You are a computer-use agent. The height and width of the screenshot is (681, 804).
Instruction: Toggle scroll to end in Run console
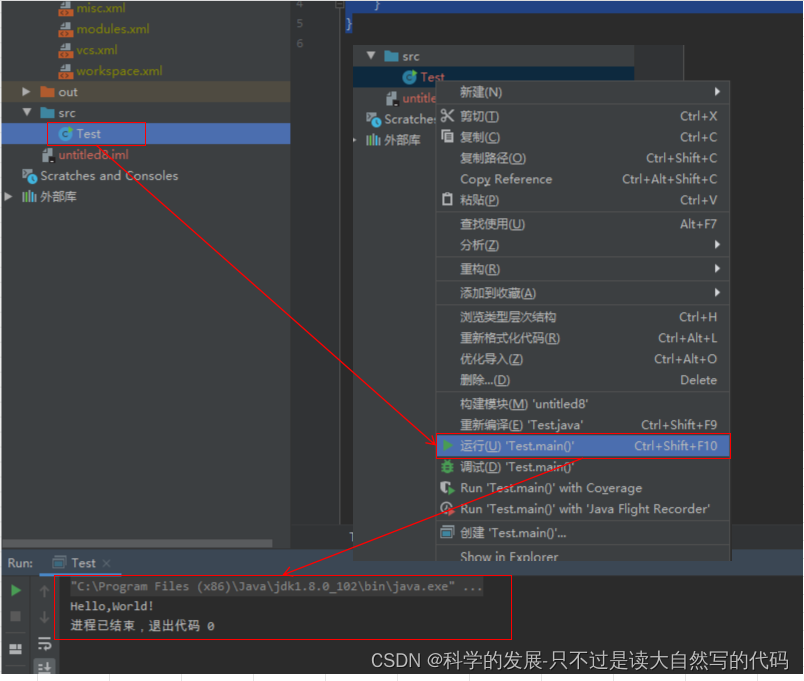click(45, 667)
